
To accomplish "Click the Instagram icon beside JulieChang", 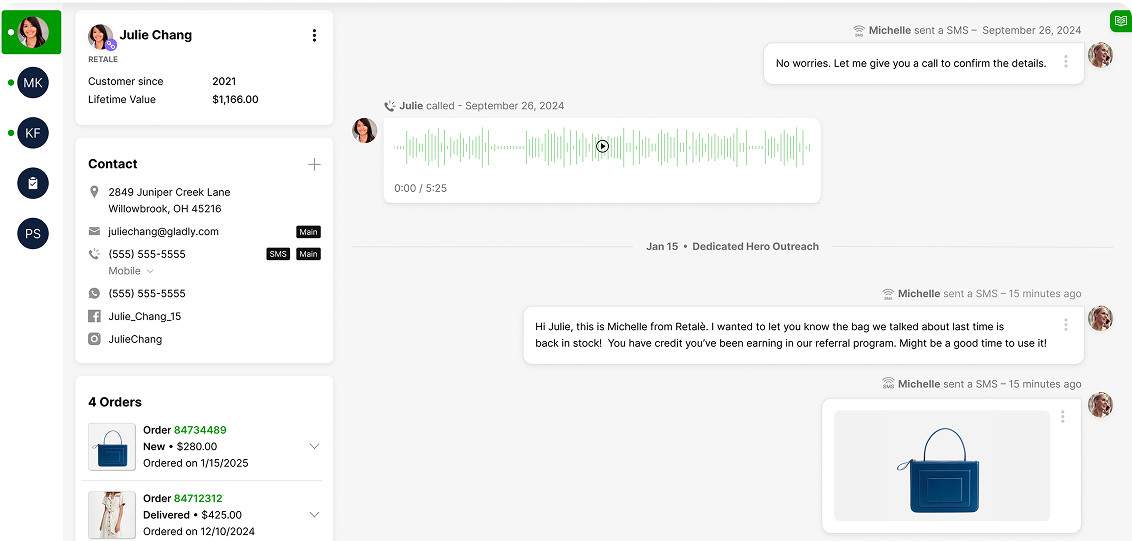I will (94, 339).
